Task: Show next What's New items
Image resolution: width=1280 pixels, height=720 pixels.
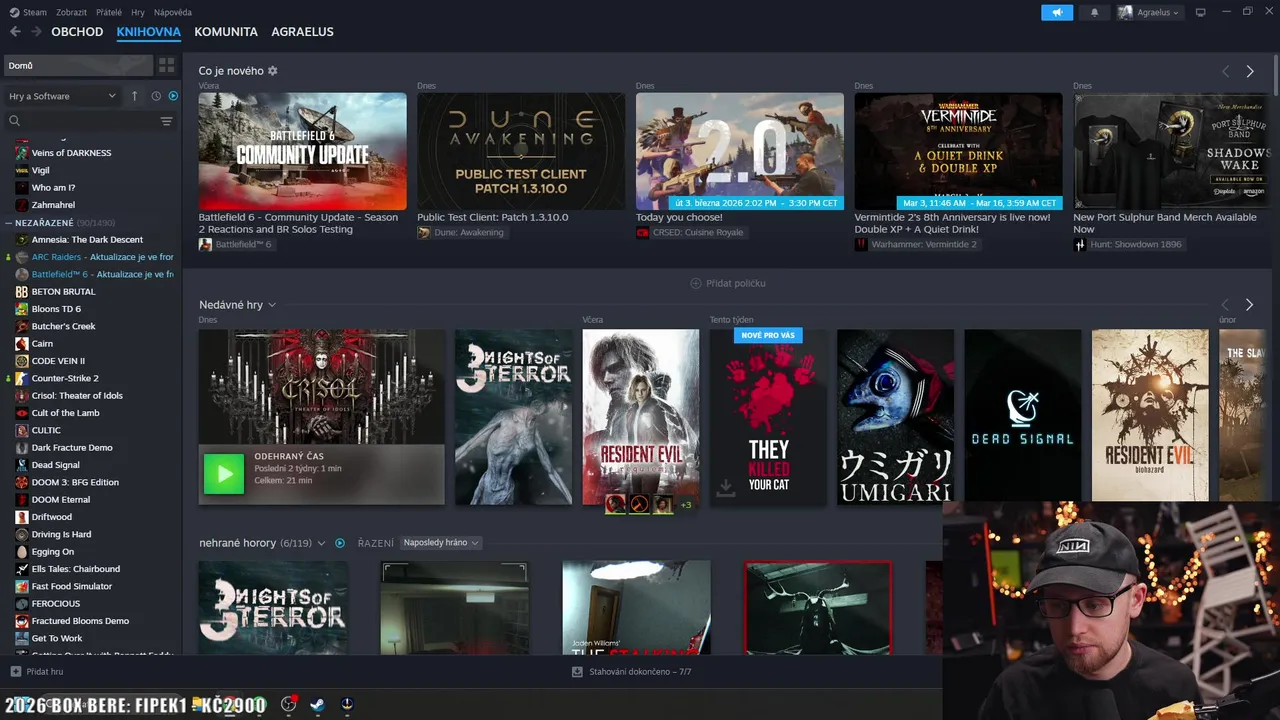Action: (1250, 71)
